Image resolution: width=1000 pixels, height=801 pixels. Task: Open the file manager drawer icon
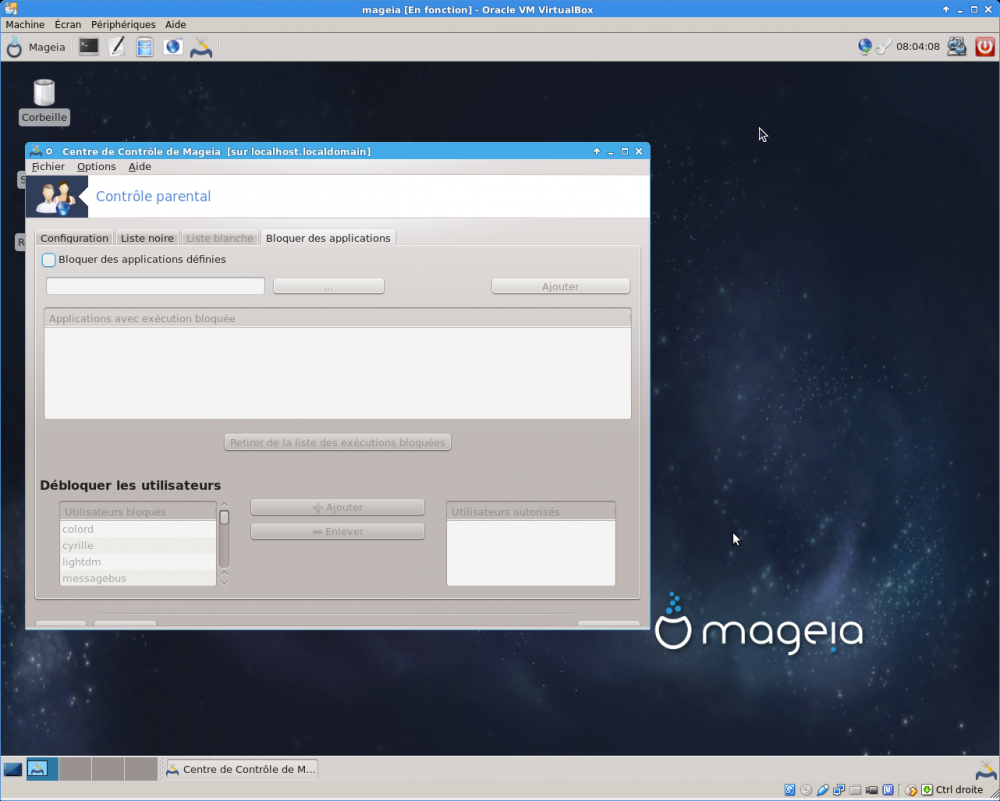(x=145, y=47)
